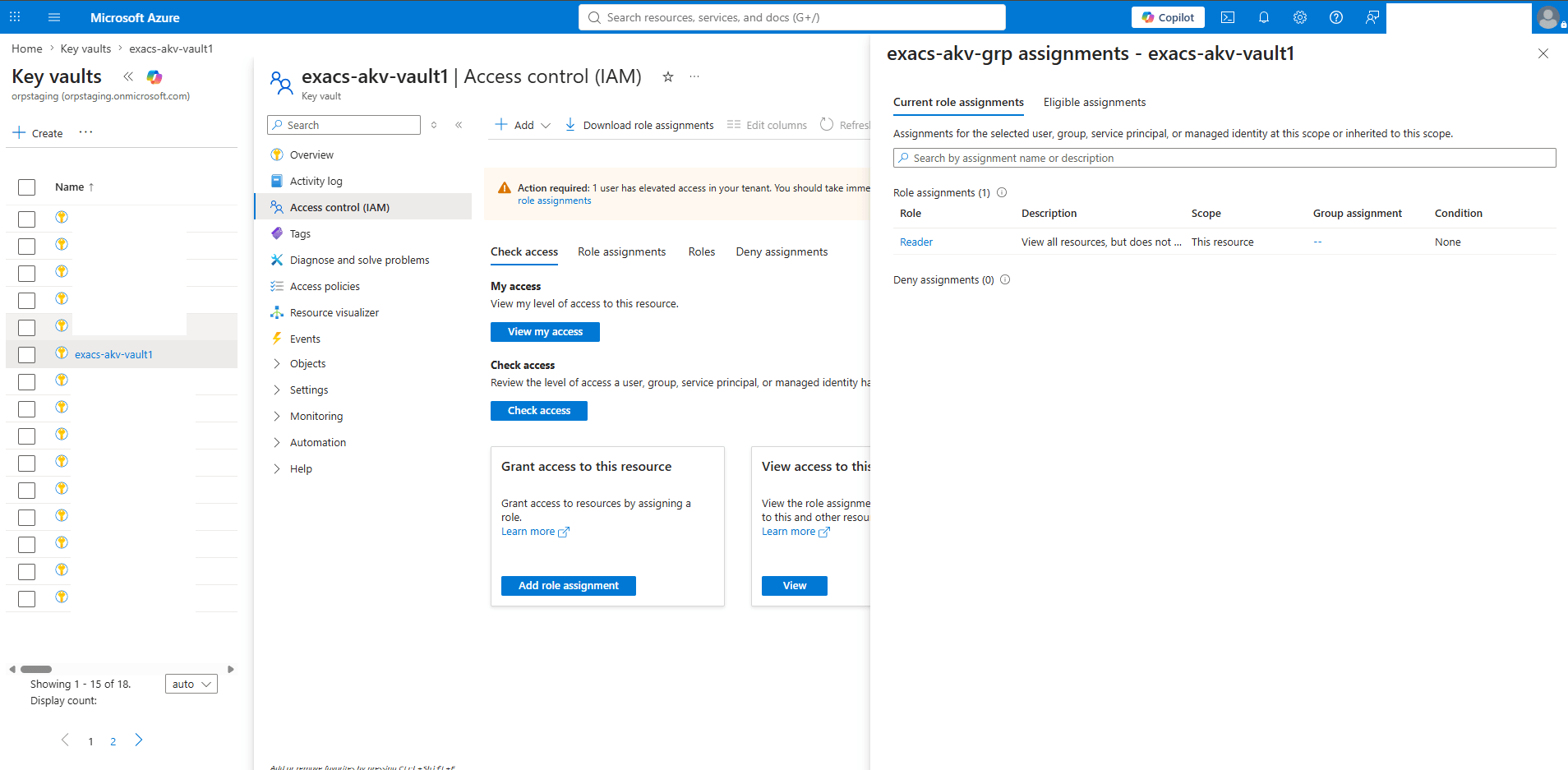This screenshot has height=770, width=1568.
Task: Expand the Monitoring menu section
Action: tap(277, 416)
